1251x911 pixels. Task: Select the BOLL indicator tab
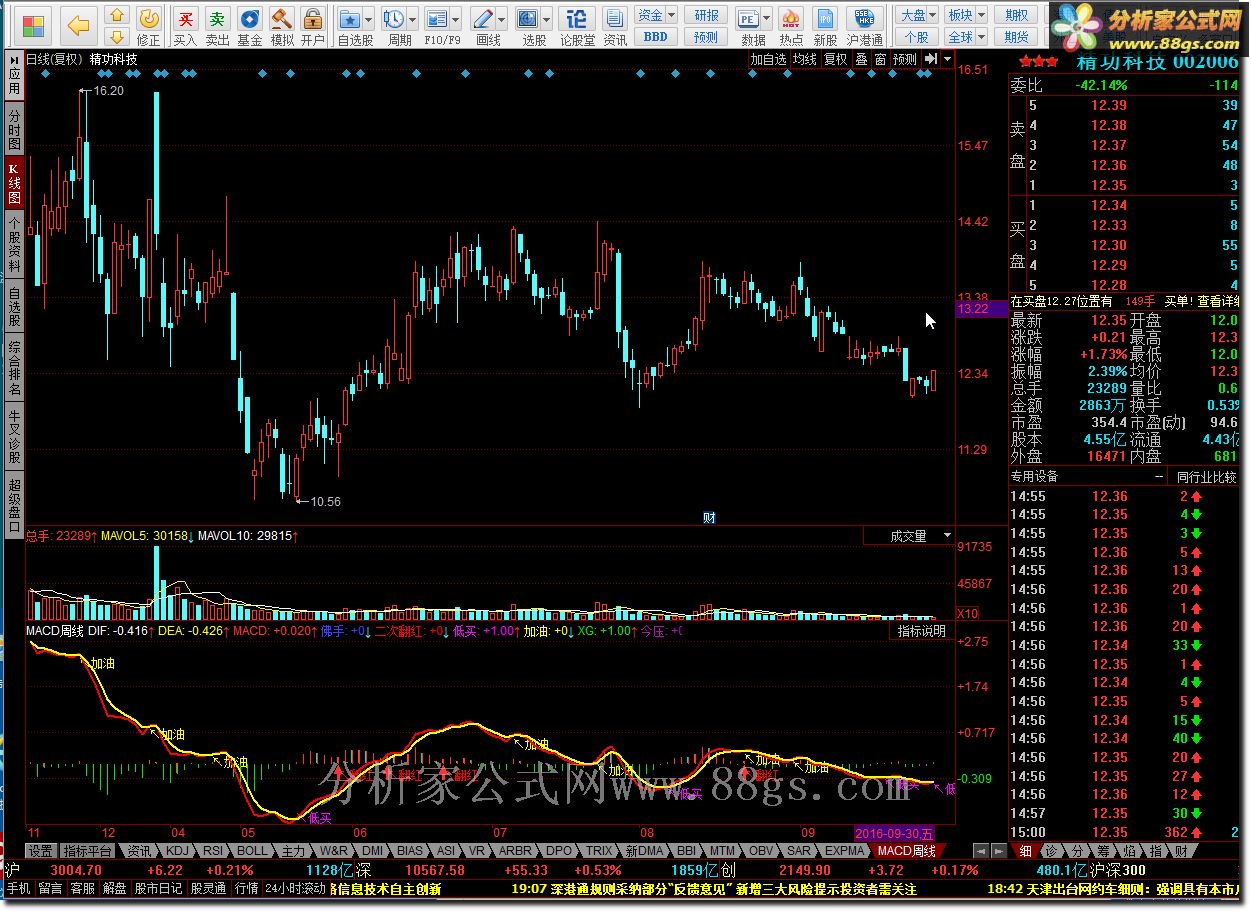click(x=253, y=851)
